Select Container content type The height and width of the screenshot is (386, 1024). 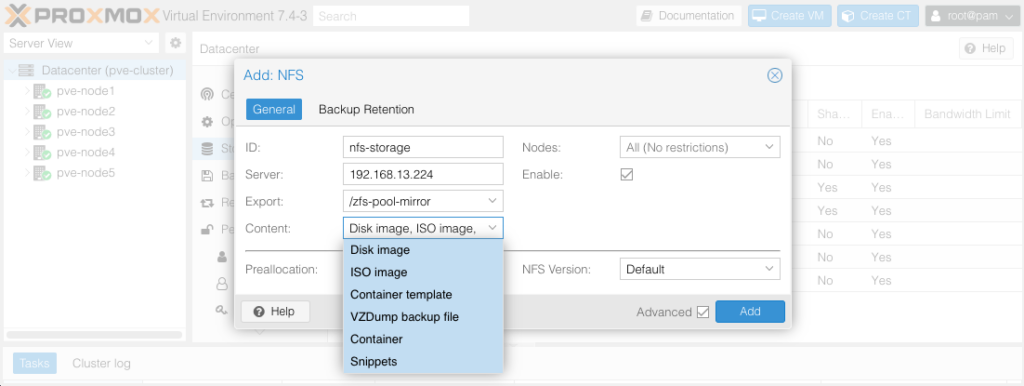[x=423, y=339]
